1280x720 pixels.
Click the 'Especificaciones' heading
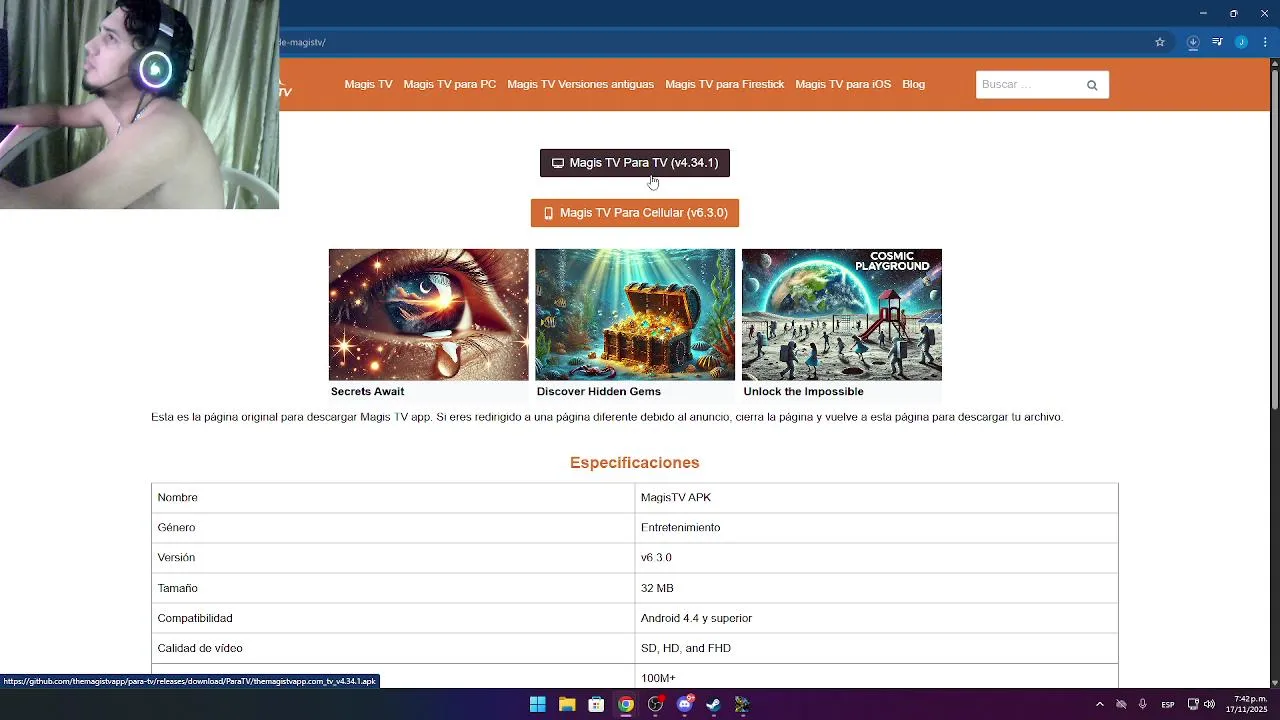635,462
